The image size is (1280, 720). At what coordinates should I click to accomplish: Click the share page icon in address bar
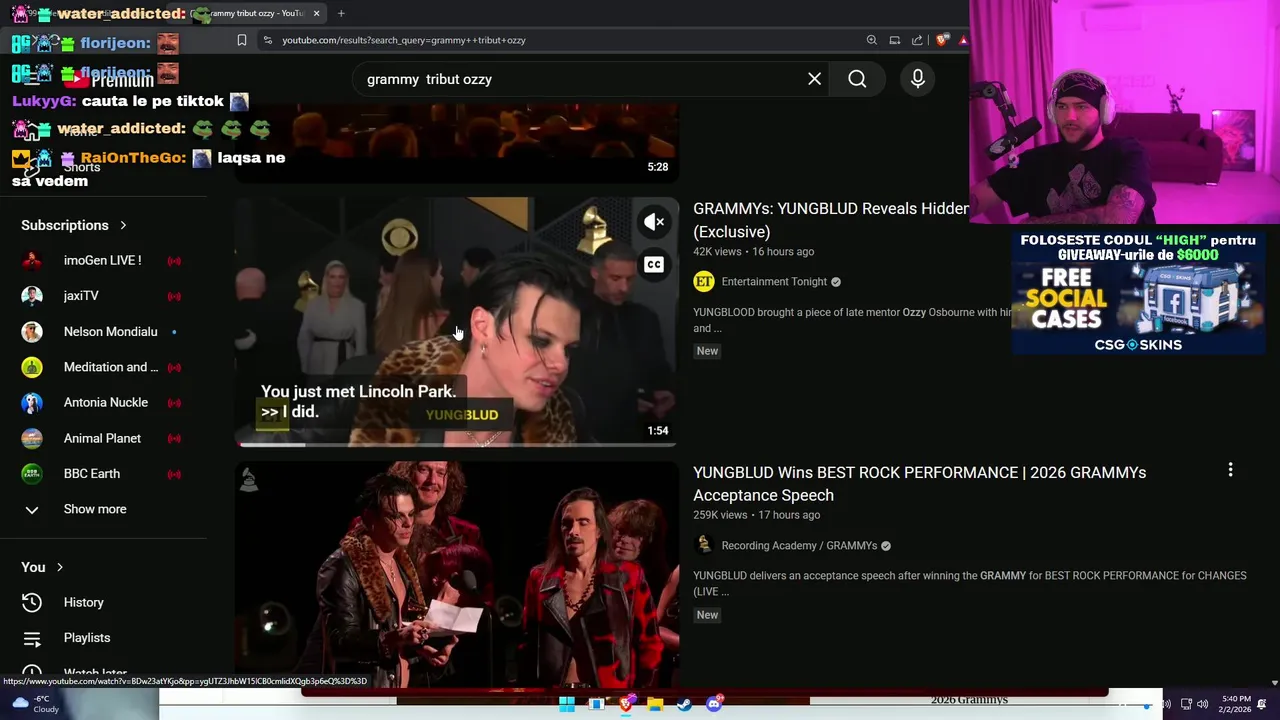click(x=917, y=40)
